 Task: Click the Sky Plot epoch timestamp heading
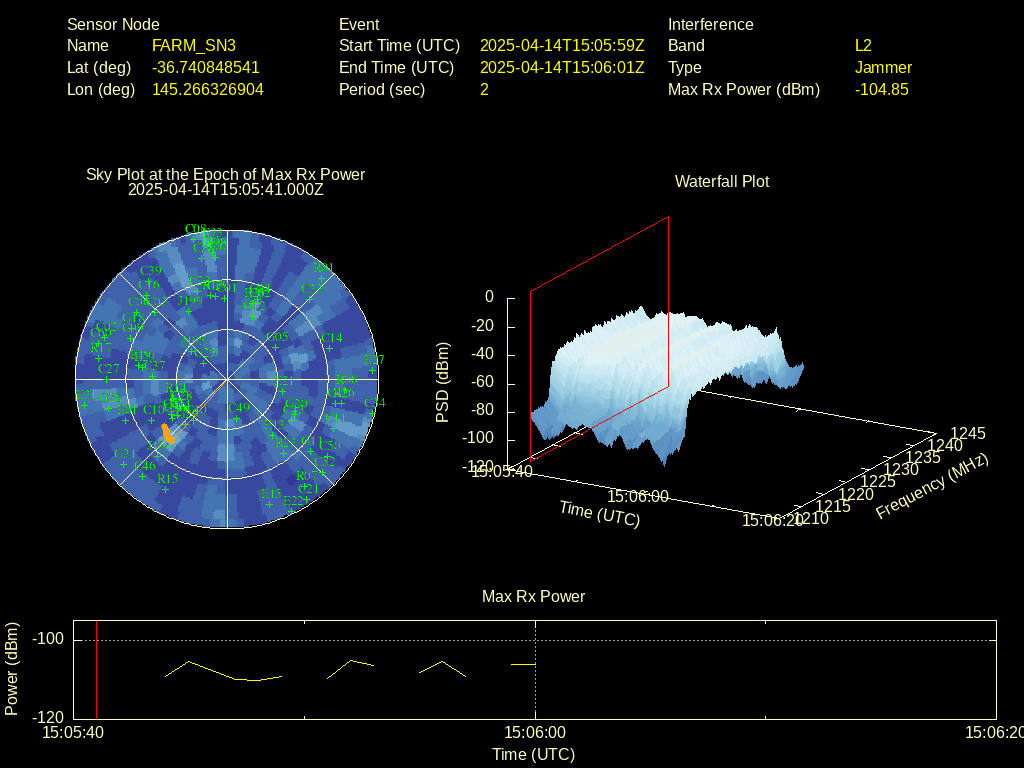pyautogui.click(x=225, y=189)
